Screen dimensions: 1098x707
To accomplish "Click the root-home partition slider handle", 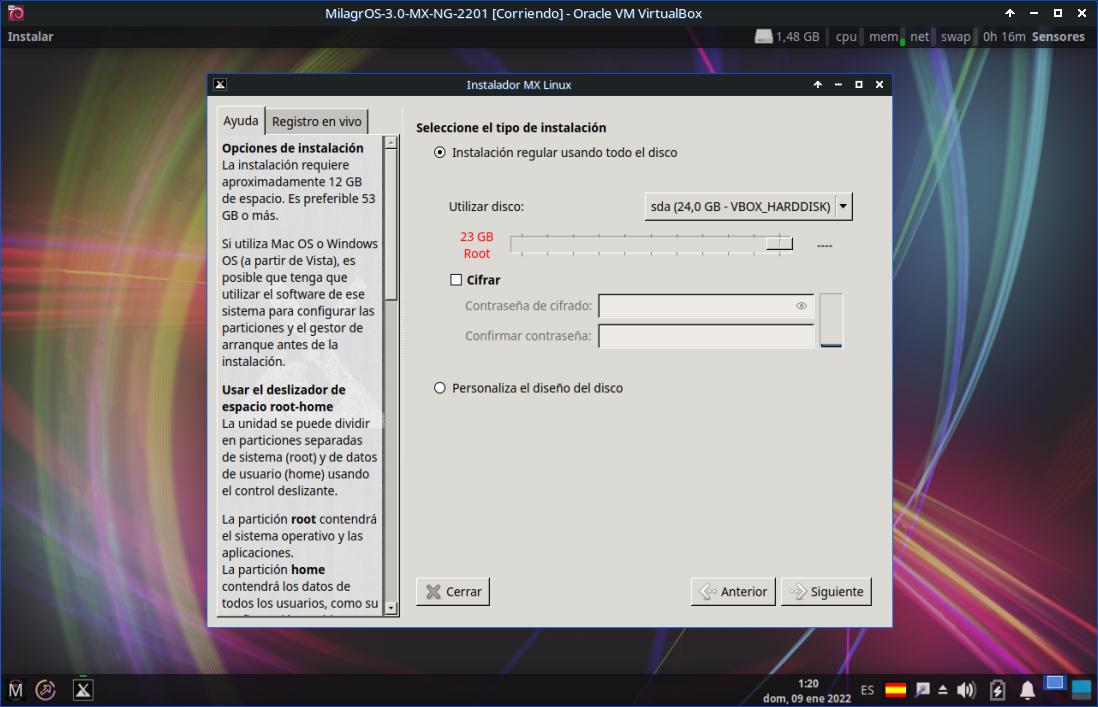I will [x=779, y=244].
